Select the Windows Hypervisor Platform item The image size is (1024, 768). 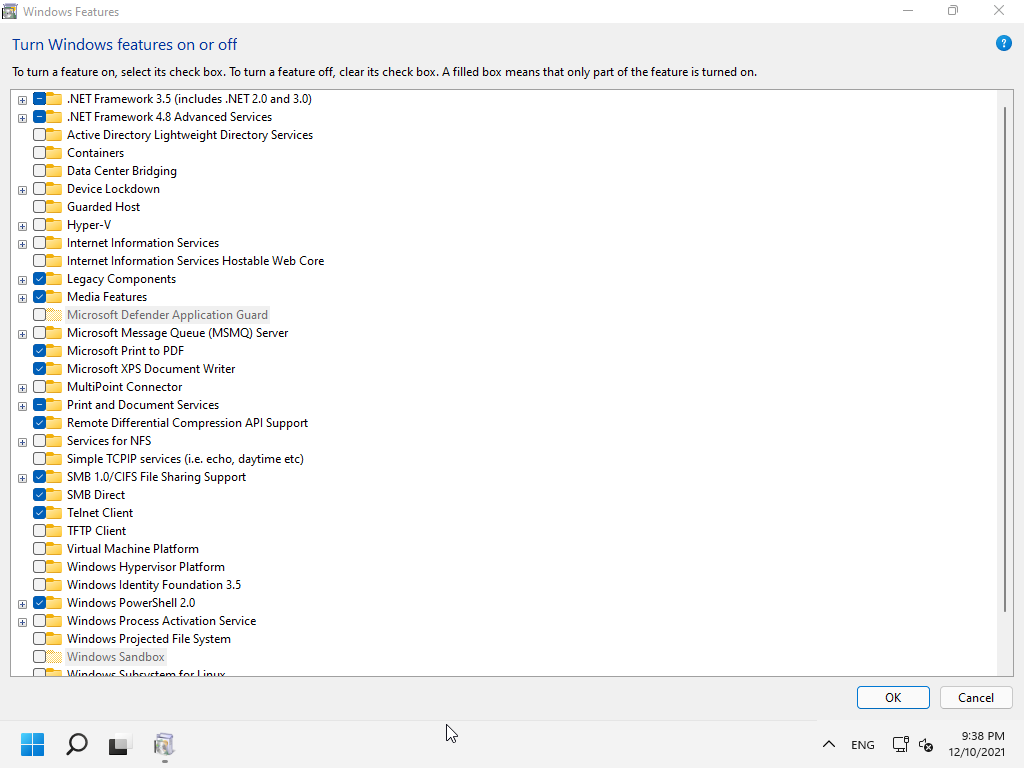pyautogui.click(x=145, y=567)
